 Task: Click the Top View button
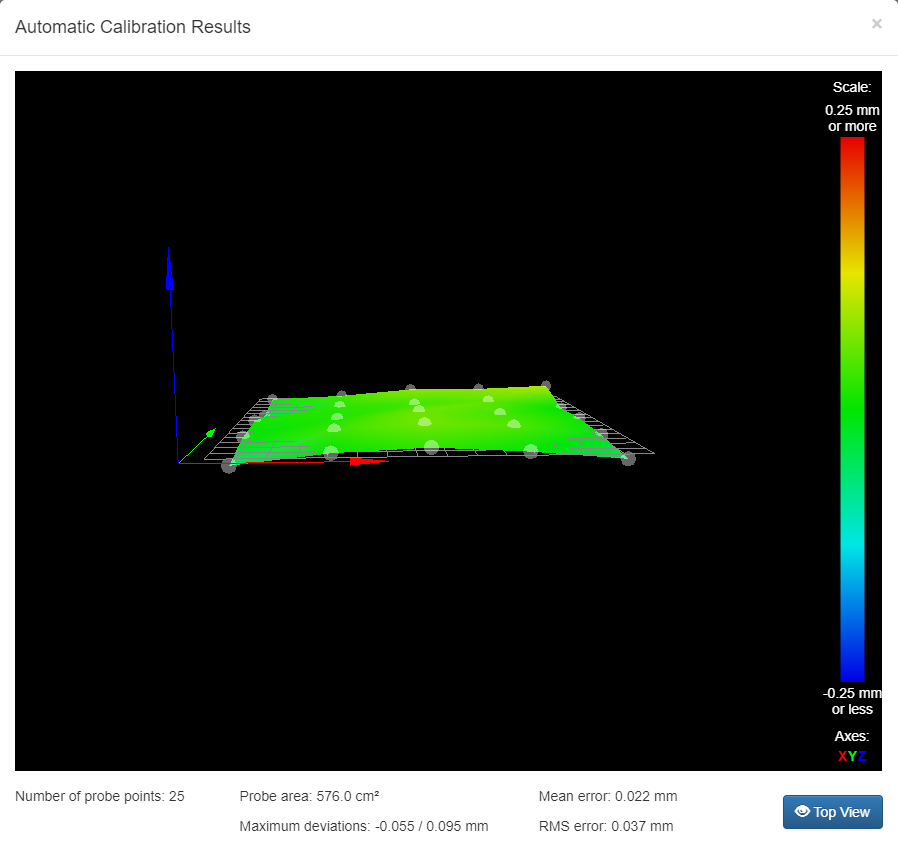(833, 811)
